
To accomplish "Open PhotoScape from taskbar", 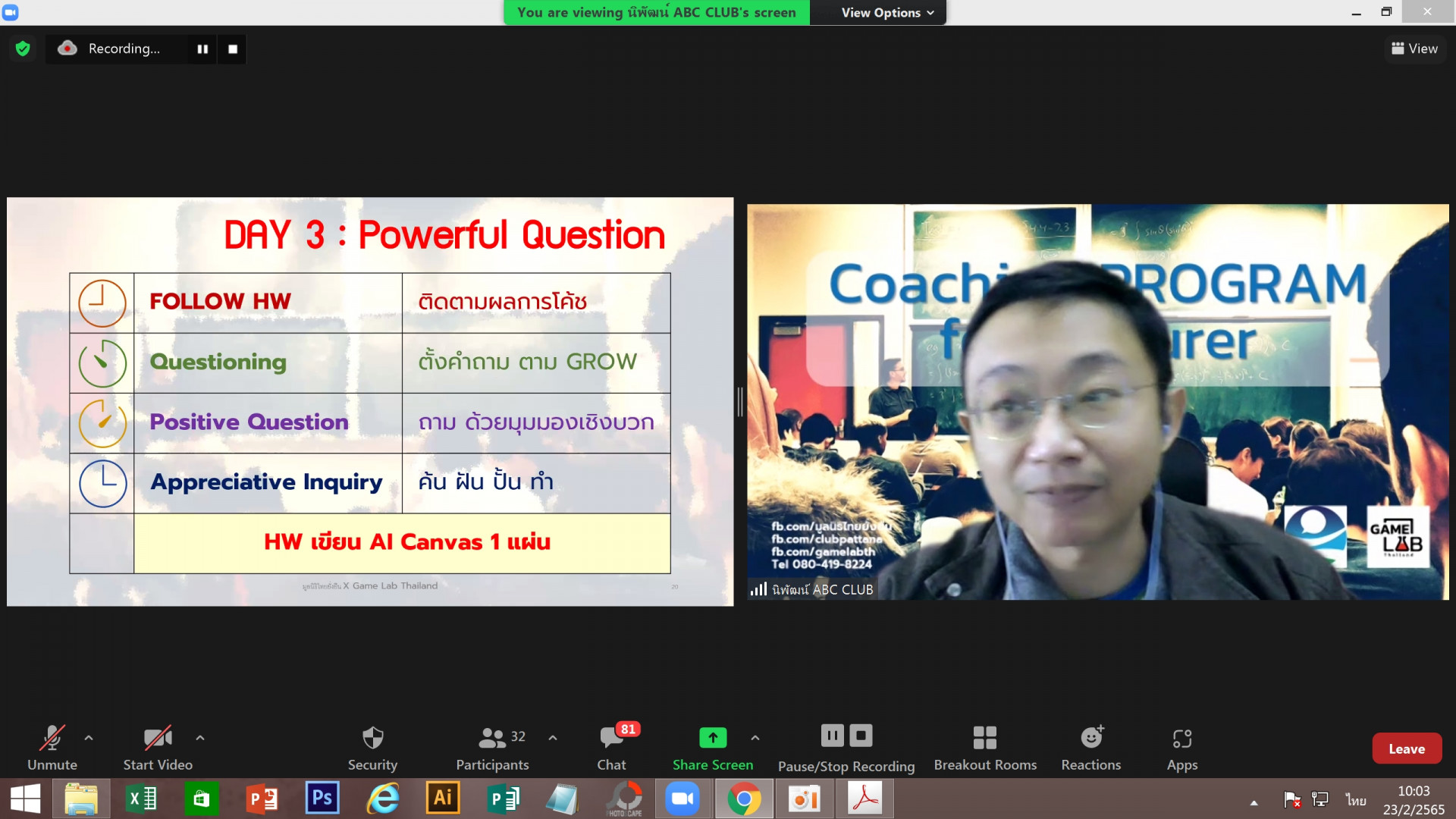I will tap(625, 799).
